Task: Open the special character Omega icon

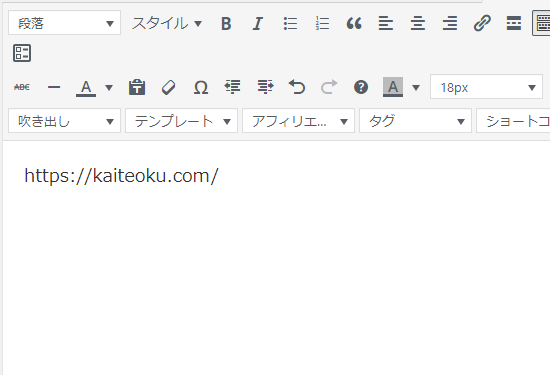Action: (x=201, y=87)
